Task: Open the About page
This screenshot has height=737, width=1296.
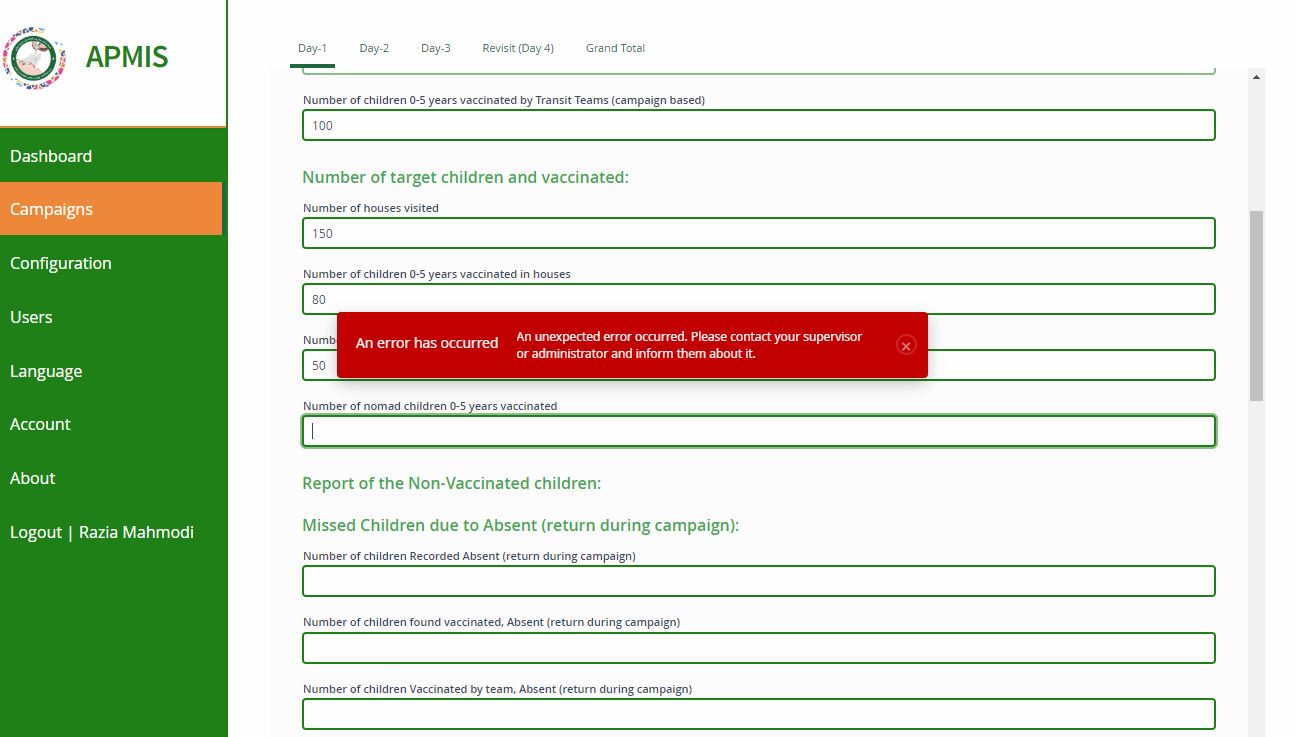Action: tap(33, 478)
